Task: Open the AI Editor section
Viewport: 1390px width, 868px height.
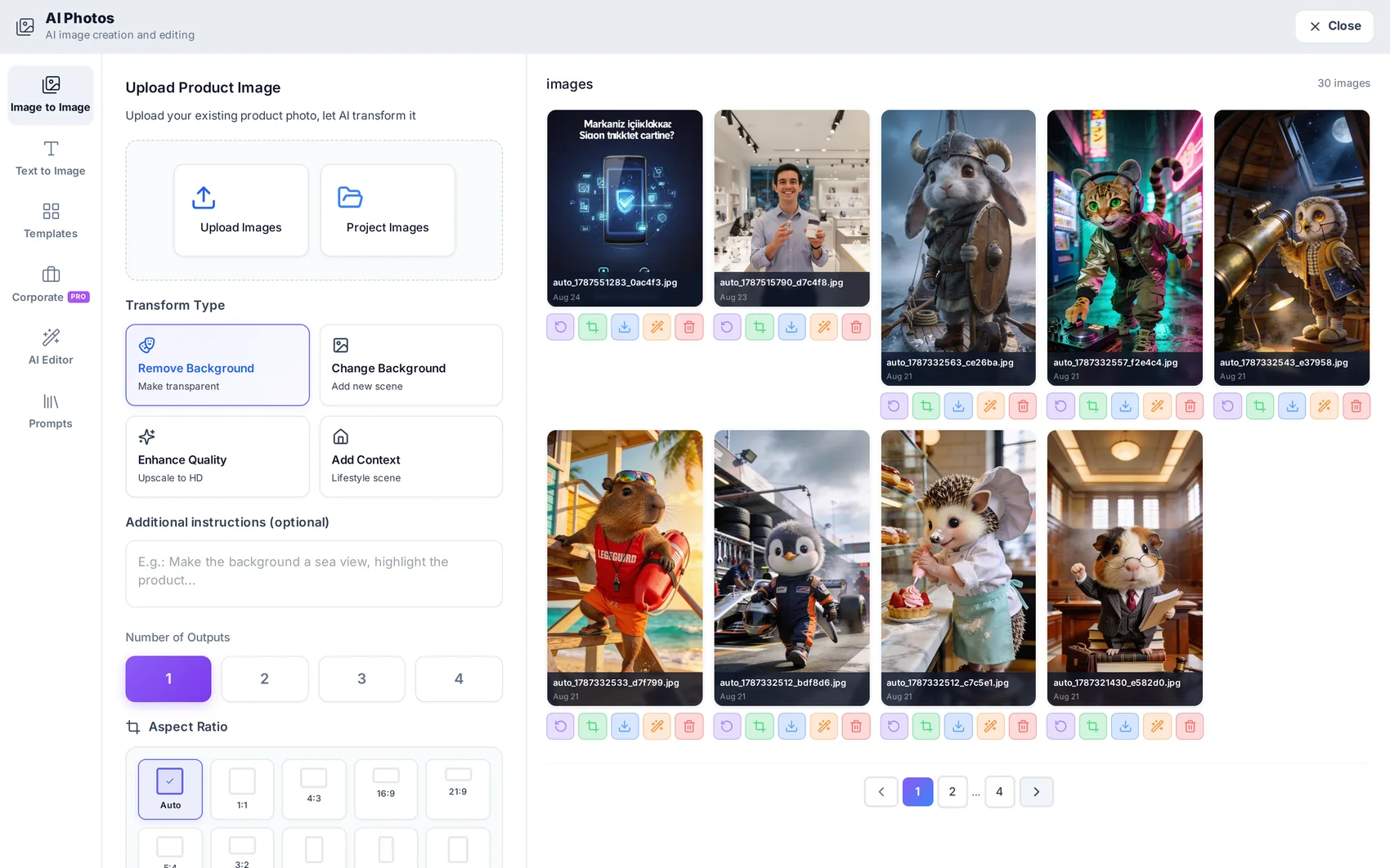Action: coord(51,347)
